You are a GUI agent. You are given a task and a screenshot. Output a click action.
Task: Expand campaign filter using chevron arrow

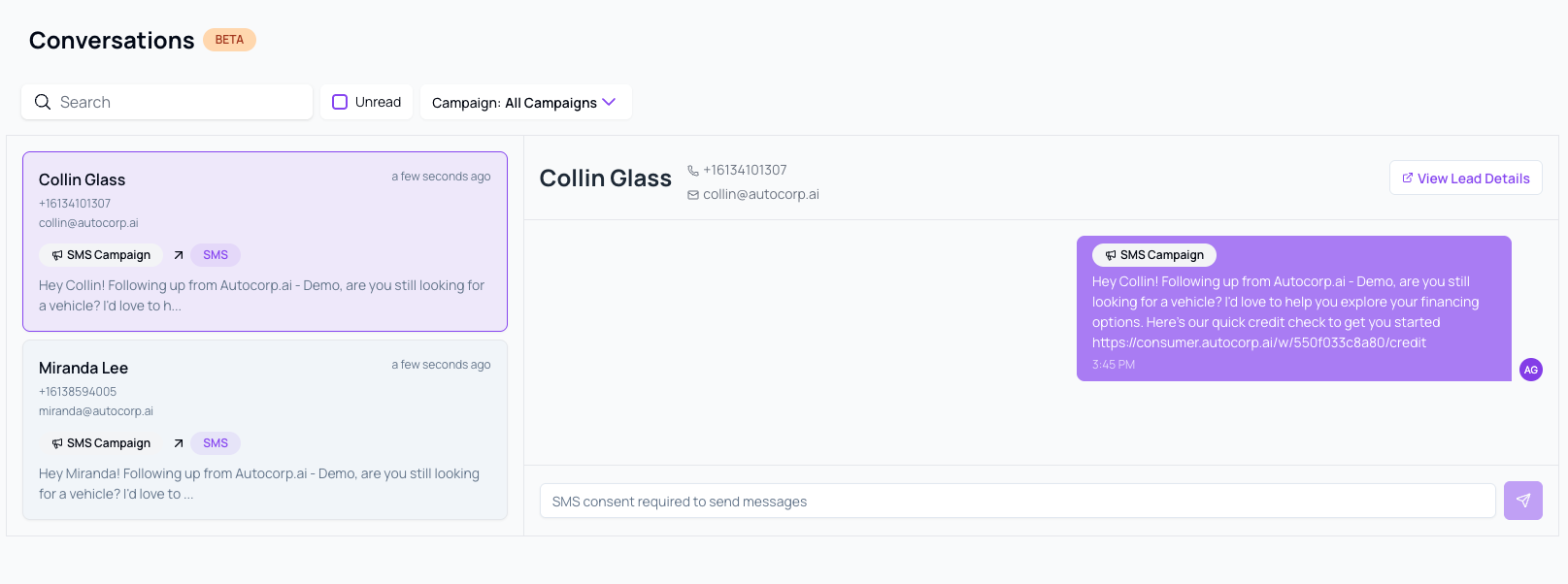609,102
